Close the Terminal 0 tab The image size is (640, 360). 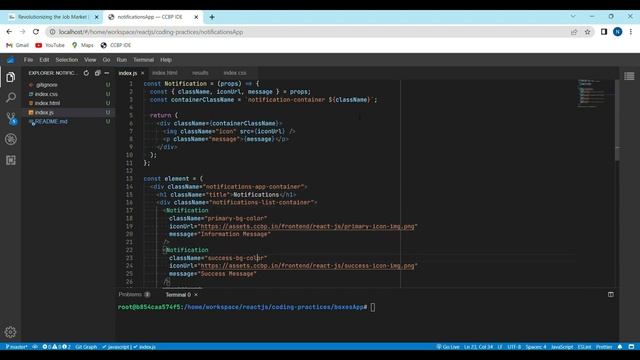pos(196,295)
